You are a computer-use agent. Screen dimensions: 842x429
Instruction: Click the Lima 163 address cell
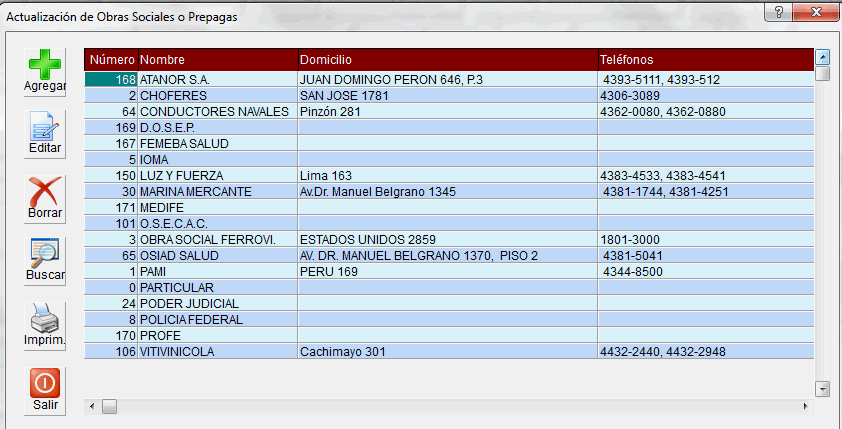[x=448, y=176]
